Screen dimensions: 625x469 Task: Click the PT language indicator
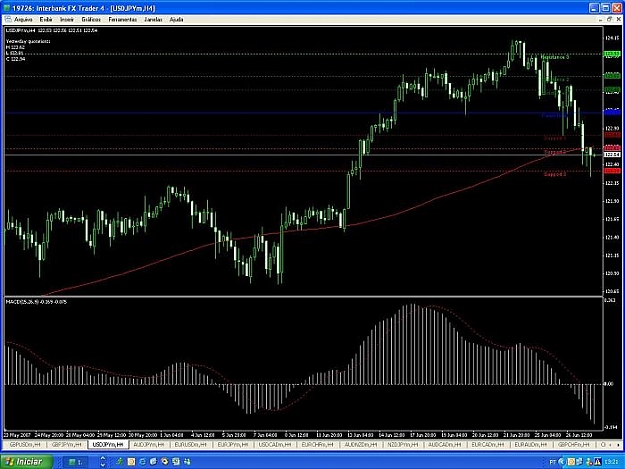point(552,462)
